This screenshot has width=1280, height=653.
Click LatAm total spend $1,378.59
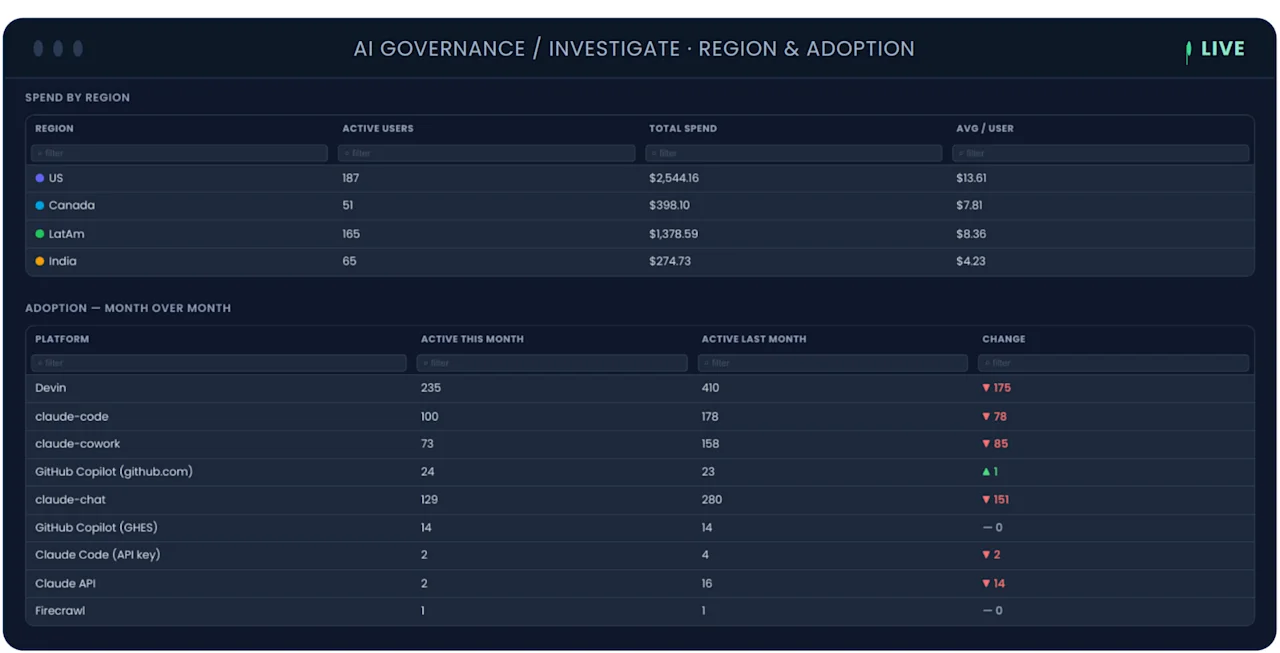pyautogui.click(x=673, y=234)
